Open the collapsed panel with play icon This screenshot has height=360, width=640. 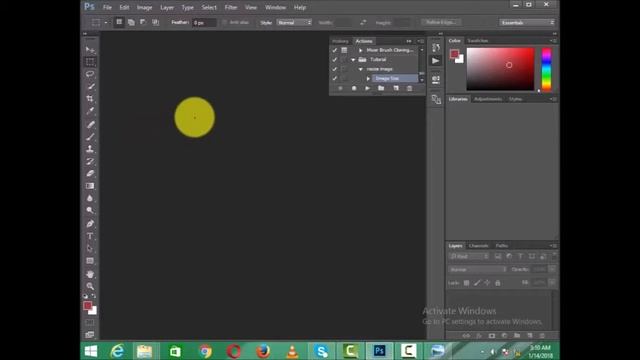[436, 61]
